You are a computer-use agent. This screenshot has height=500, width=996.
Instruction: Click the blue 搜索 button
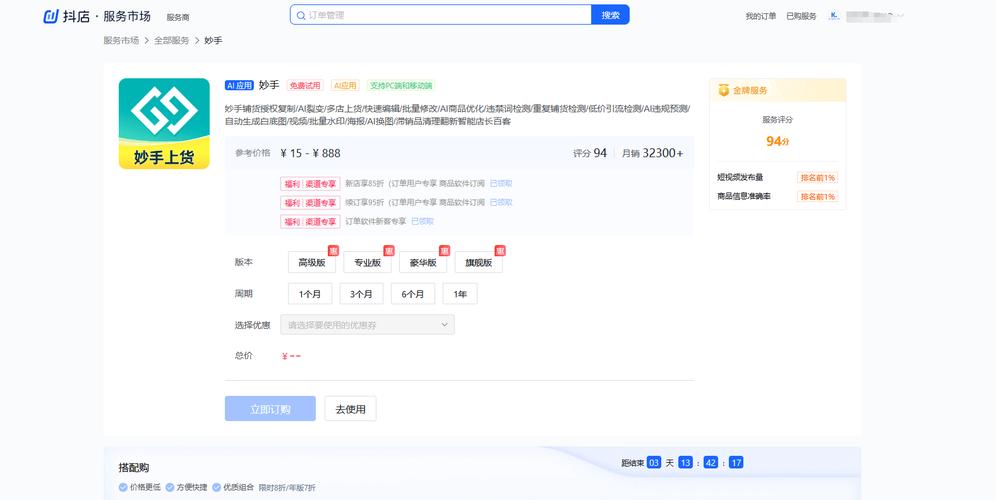(610, 15)
